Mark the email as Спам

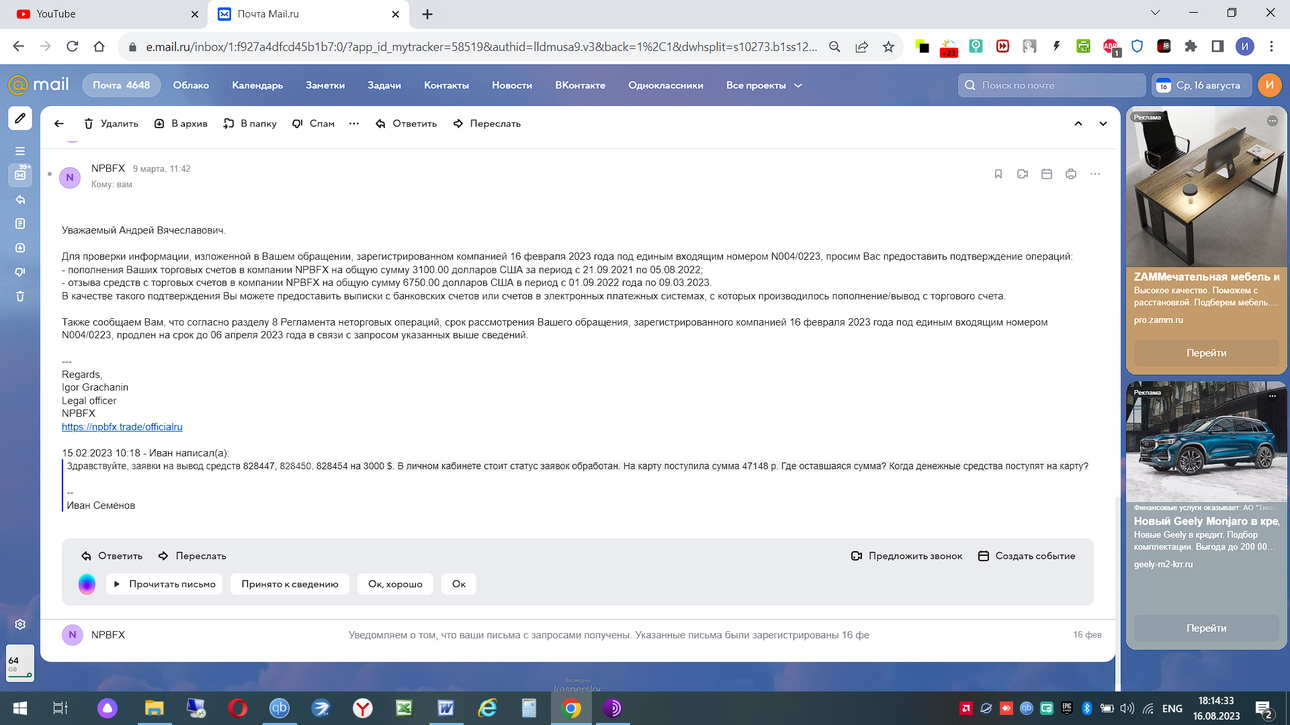[x=313, y=124]
